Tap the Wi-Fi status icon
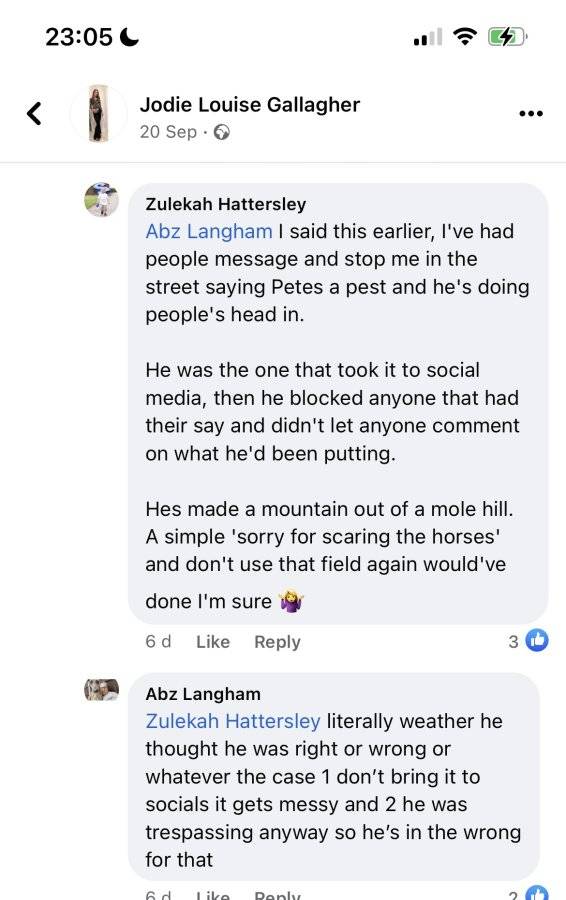The height and width of the screenshot is (900, 566). (x=465, y=37)
